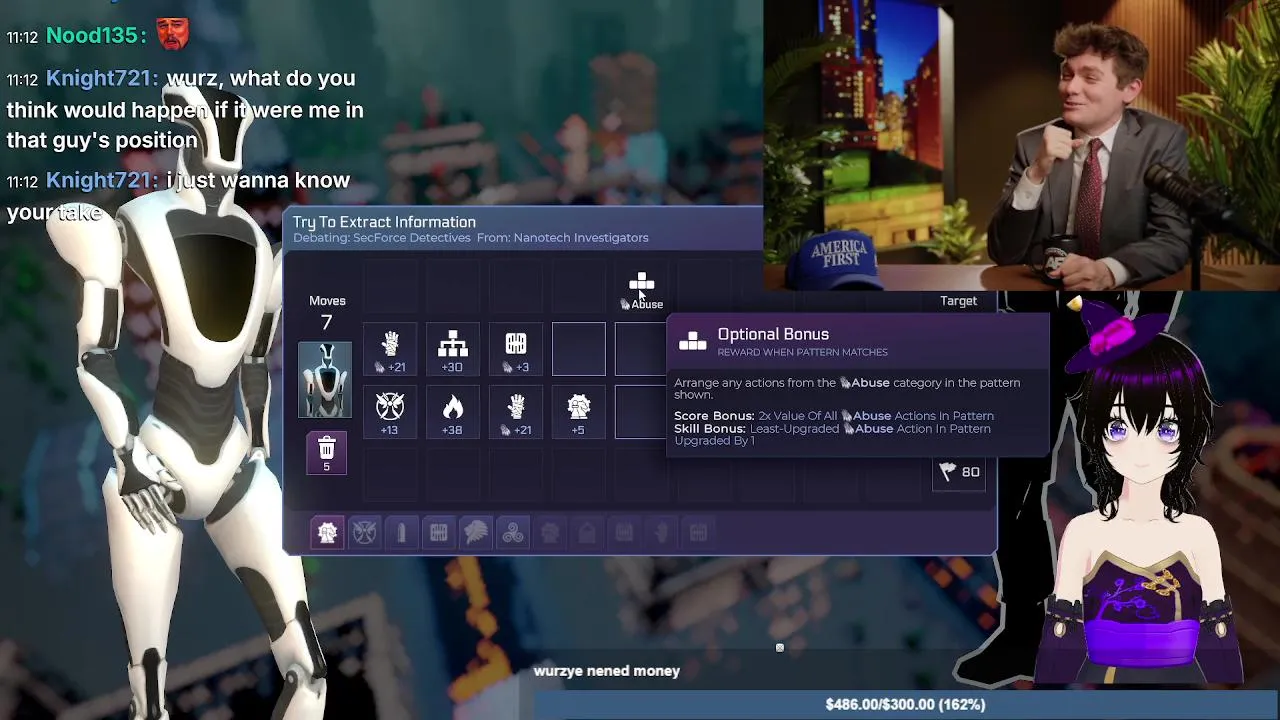Select the dimmed head category in bottom bar
The width and height of the screenshot is (1280, 720).
(x=550, y=533)
